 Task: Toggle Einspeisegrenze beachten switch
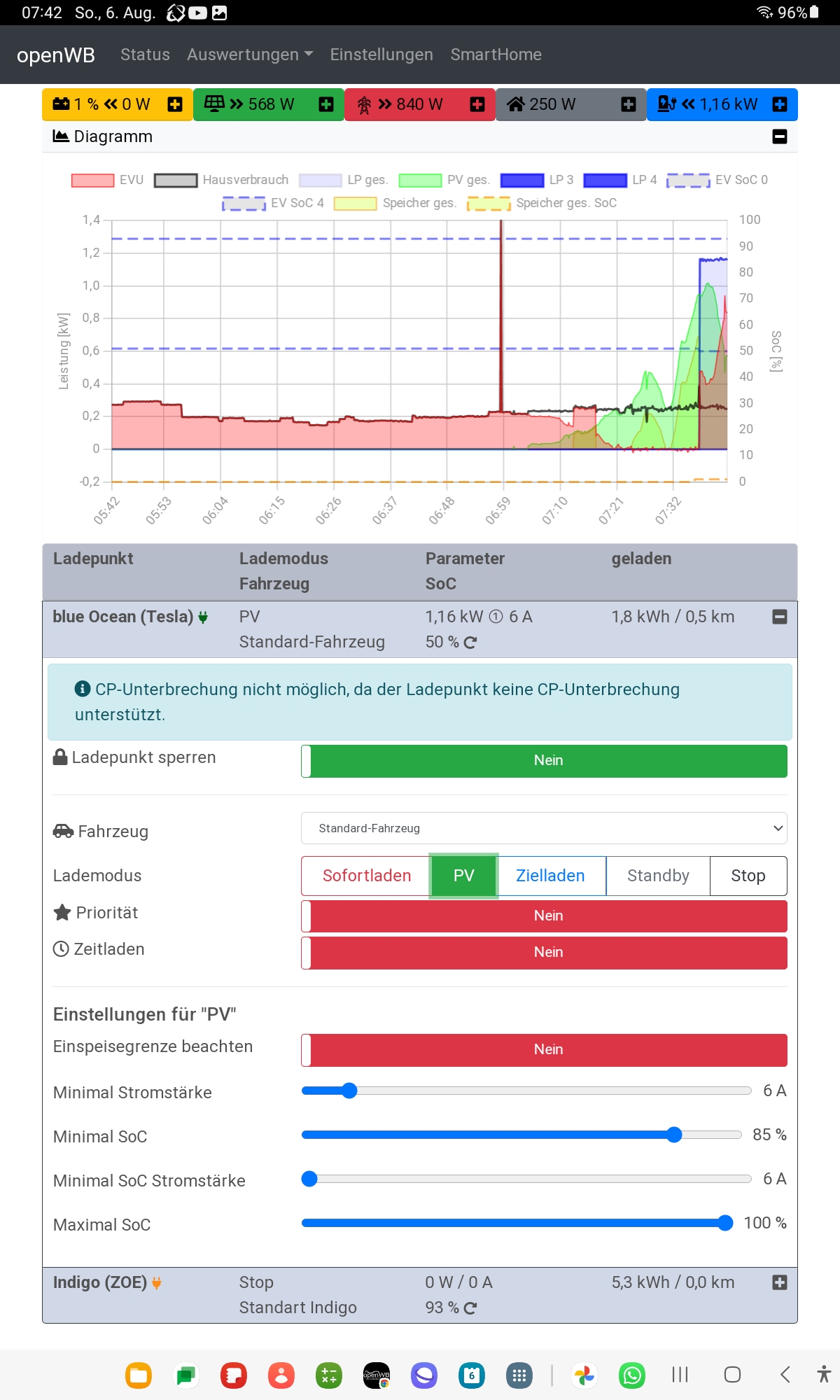tap(544, 1050)
